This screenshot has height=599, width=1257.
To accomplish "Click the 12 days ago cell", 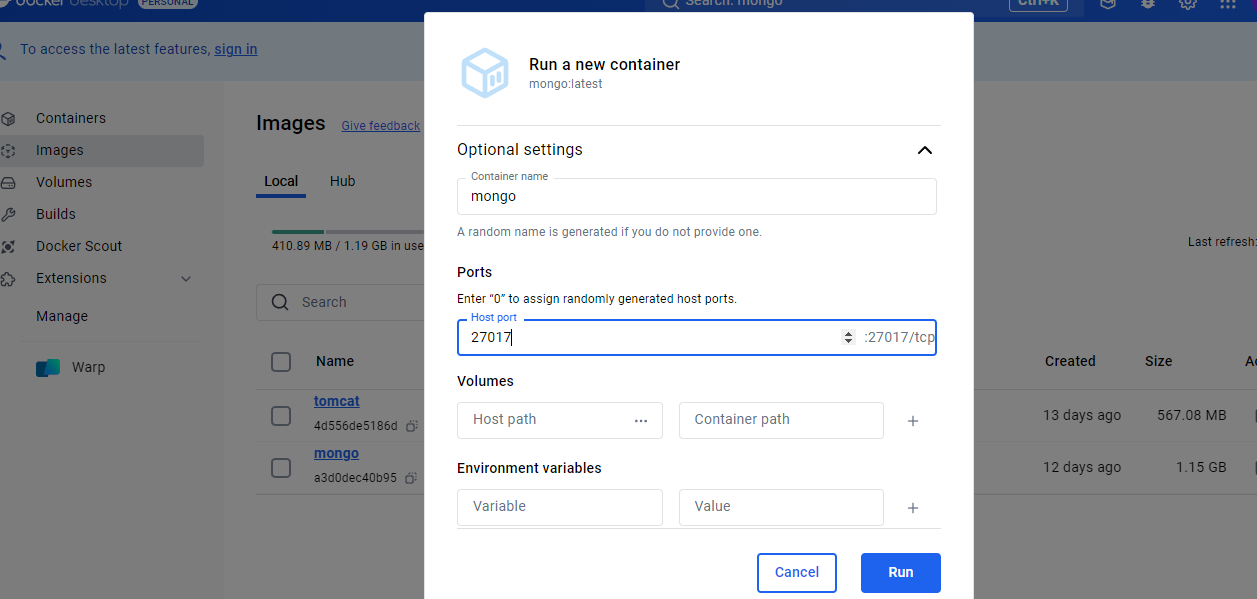I will 1082,467.
